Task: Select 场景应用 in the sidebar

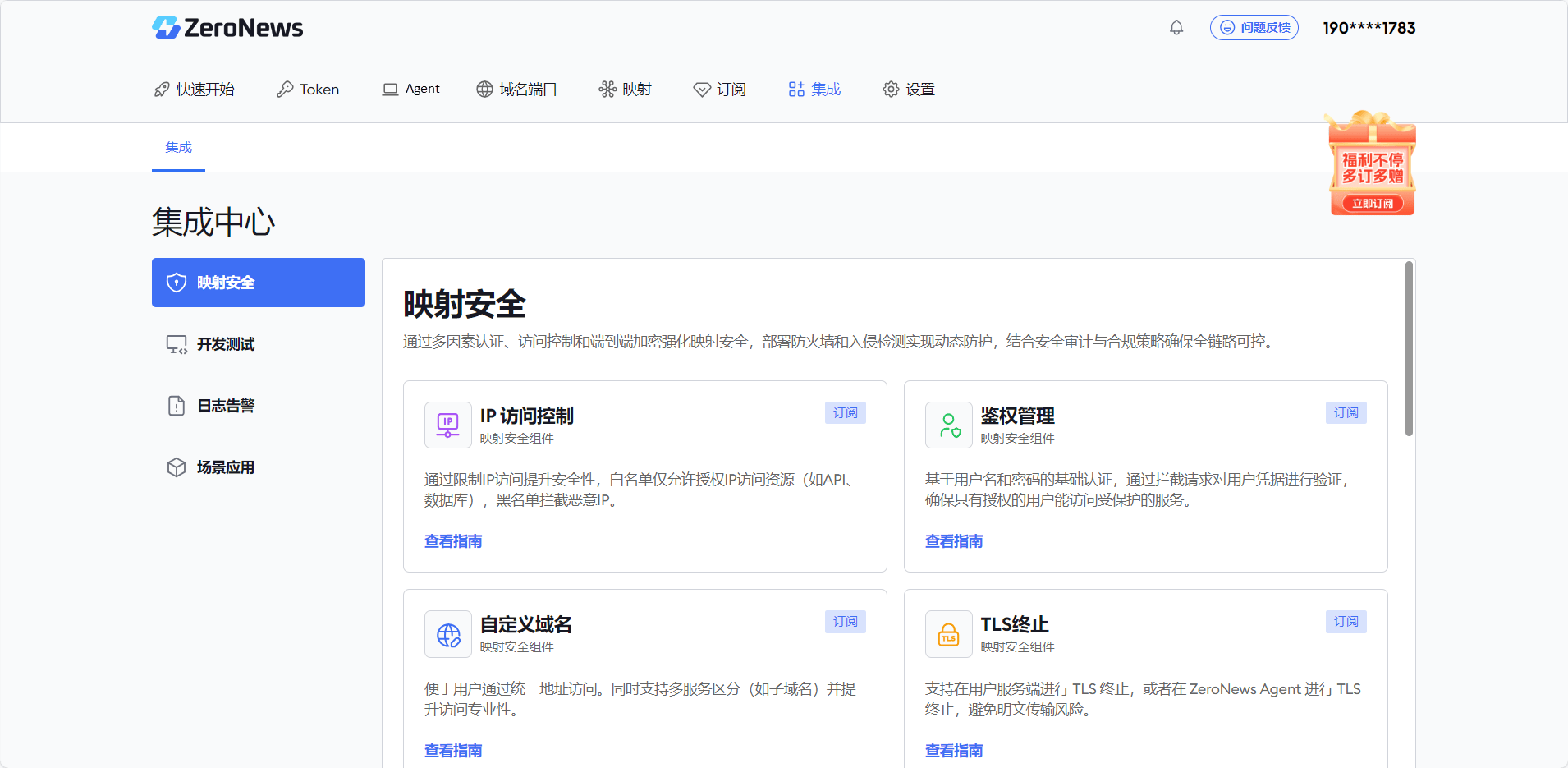Action: point(226,467)
